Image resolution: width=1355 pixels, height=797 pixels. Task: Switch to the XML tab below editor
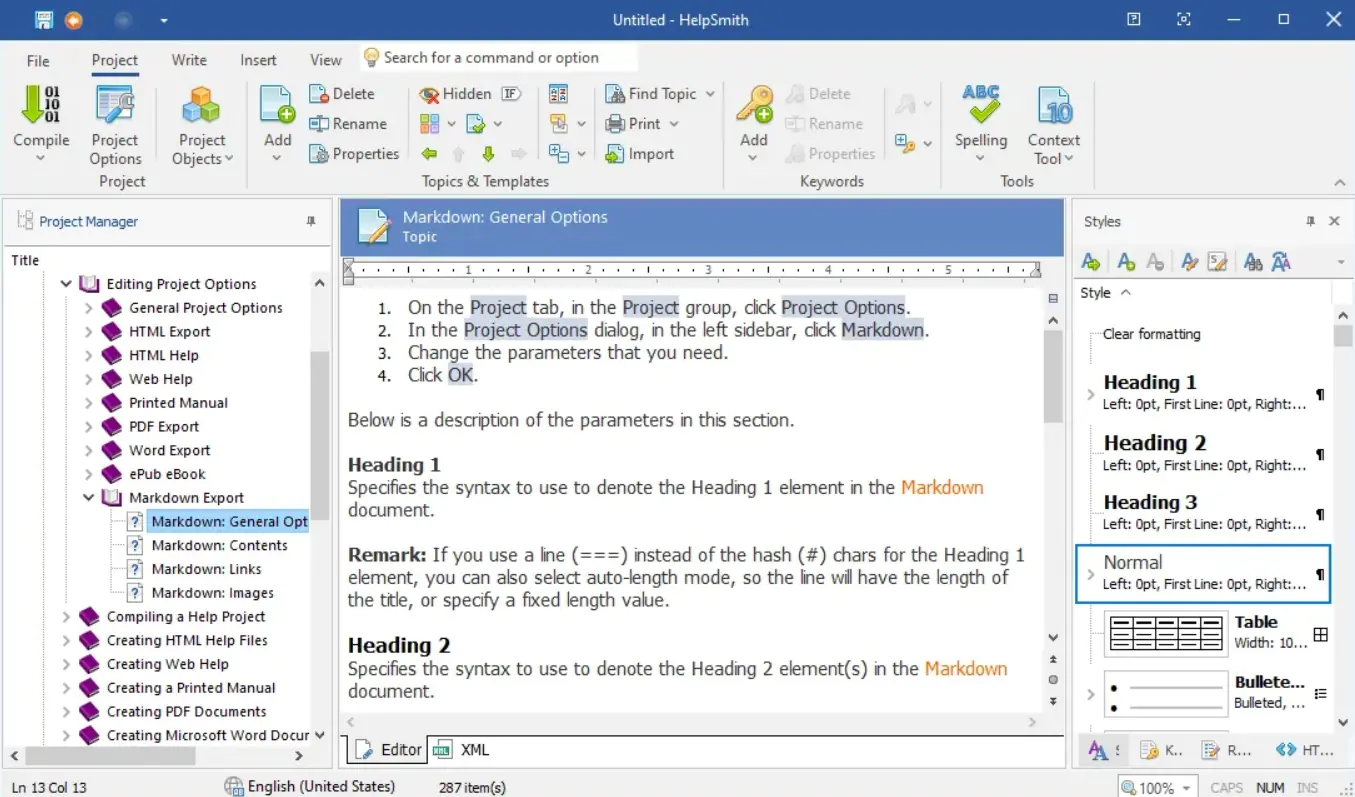pos(463,750)
